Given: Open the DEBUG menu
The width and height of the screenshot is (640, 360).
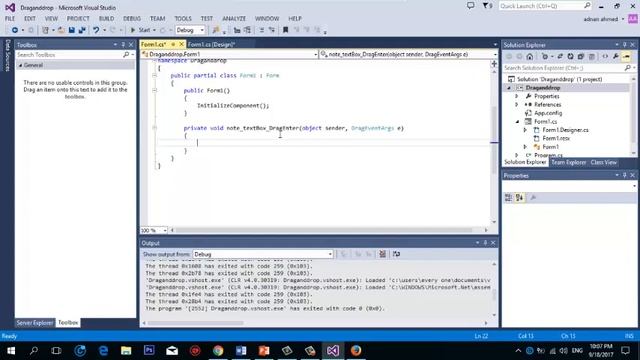Looking at the screenshot, I should tap(132, 19).
